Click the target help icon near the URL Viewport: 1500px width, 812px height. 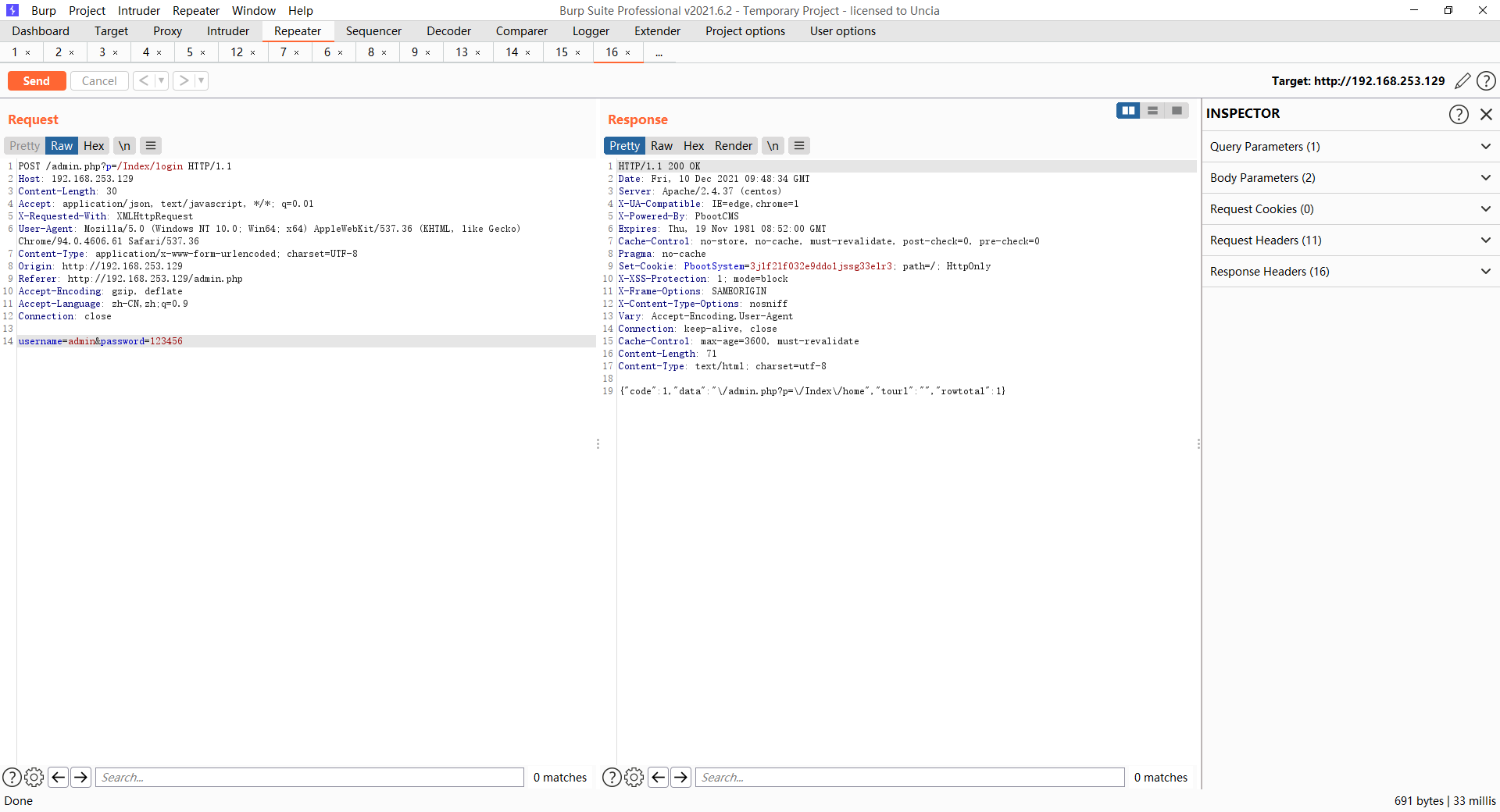point(1487,80)
